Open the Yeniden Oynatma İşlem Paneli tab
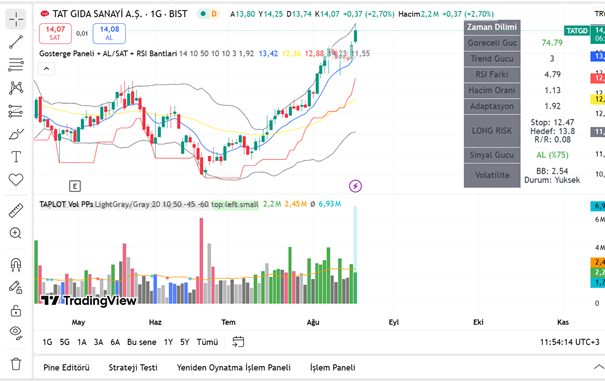Screen dimensions: 605x381 click(x=234, y=367)
